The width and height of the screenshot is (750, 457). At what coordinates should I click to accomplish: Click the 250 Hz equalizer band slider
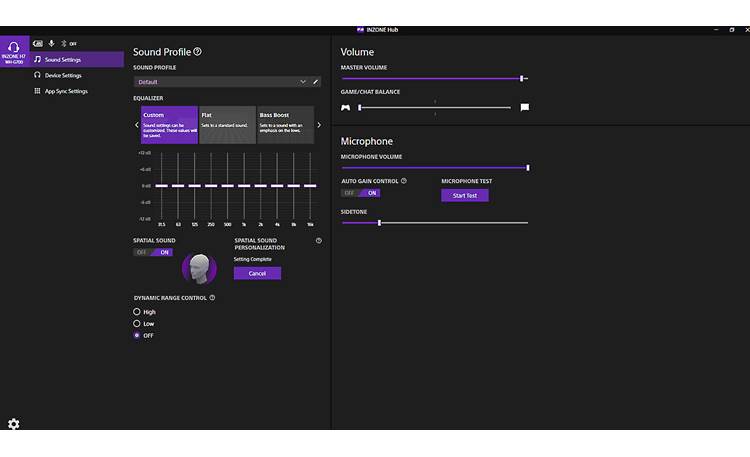click(x=211, y=186)
